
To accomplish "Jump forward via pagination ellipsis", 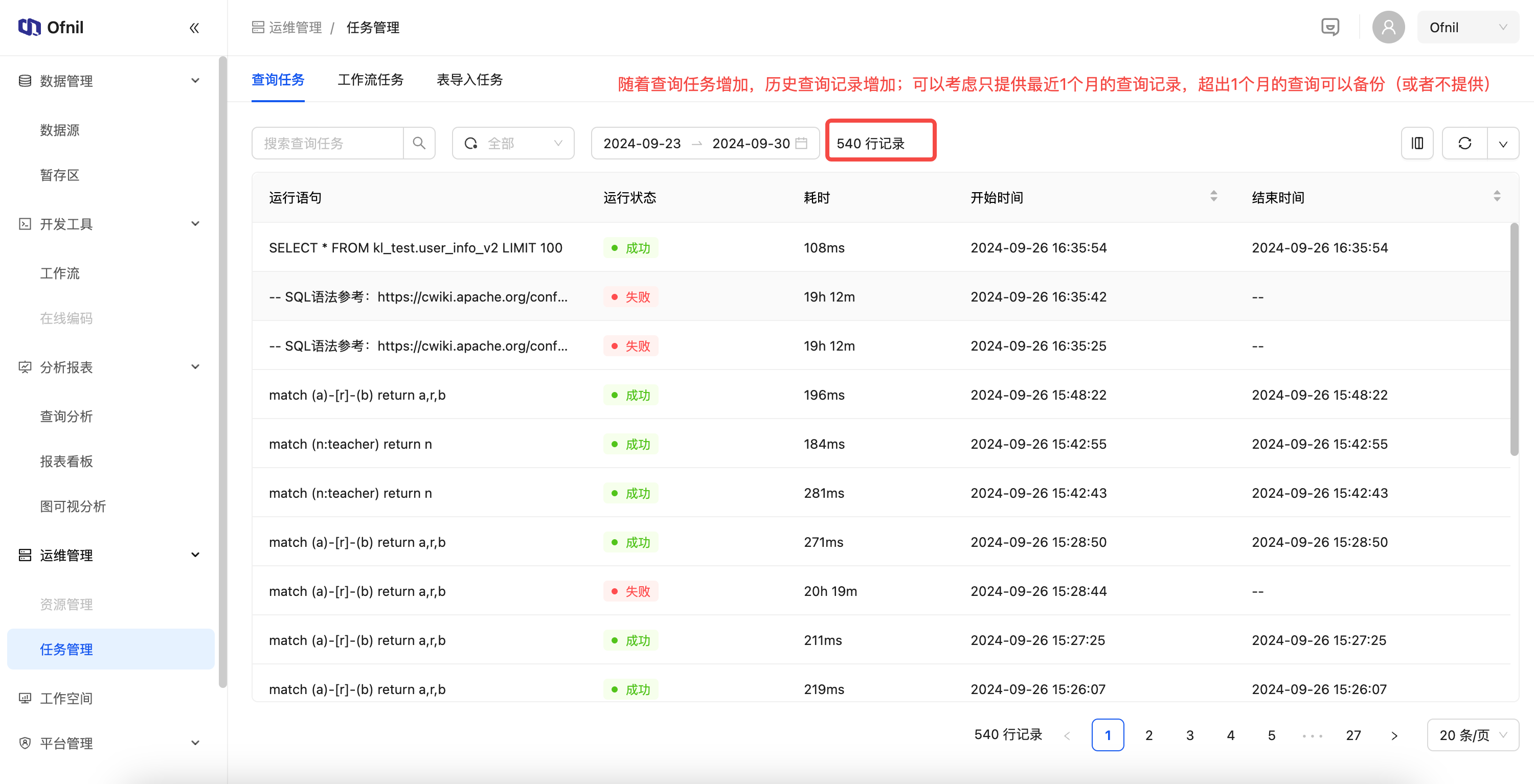I will (x=1313, y=736).
